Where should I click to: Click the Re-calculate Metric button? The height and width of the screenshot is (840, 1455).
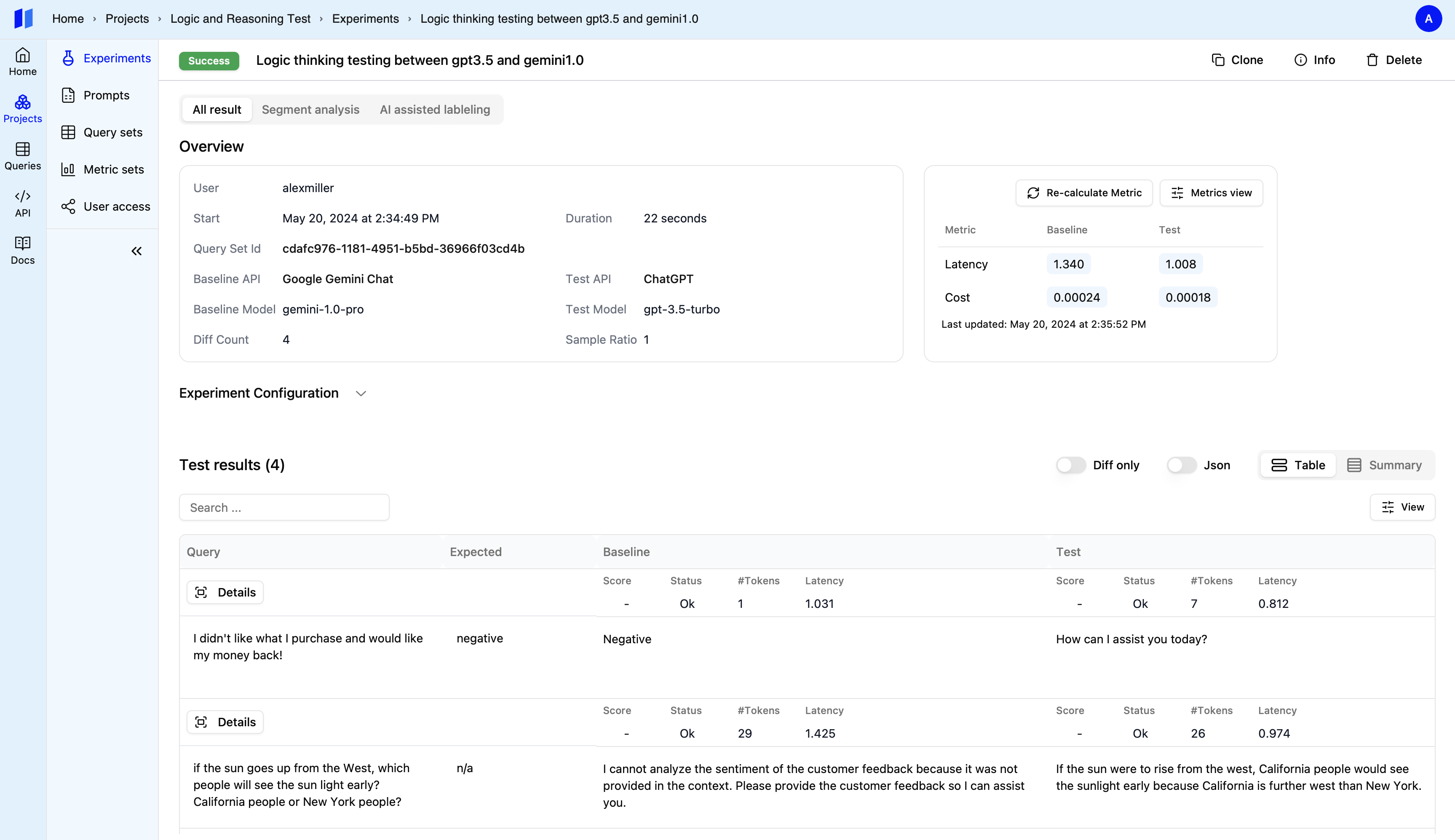(1083, 193)
